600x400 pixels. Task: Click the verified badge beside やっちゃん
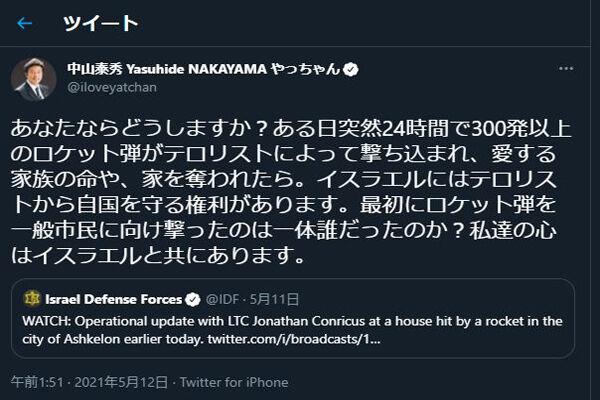353,69
